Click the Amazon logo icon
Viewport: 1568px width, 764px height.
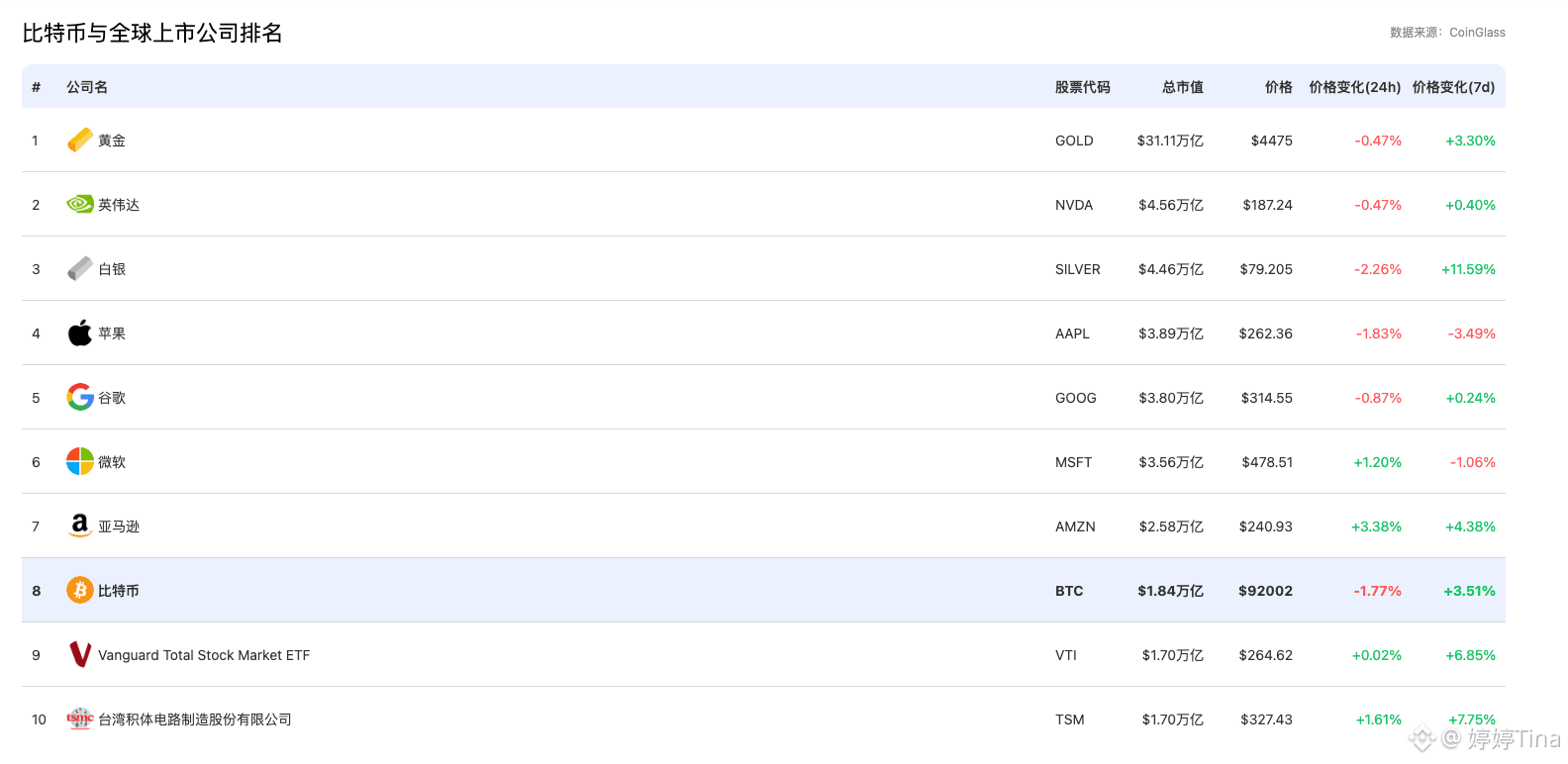pyautogui.click(x=80, y=526)
